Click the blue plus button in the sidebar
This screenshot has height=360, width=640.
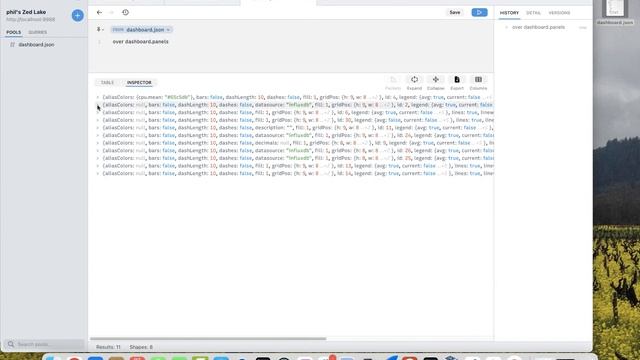(x=78, y=16)
